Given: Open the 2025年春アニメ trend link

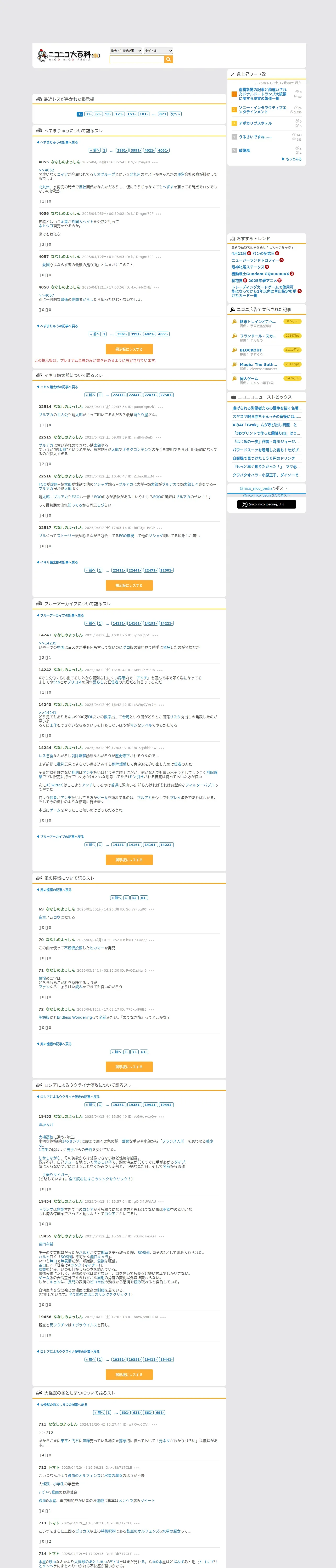Looking at the screenshot, I should point(262,281).
